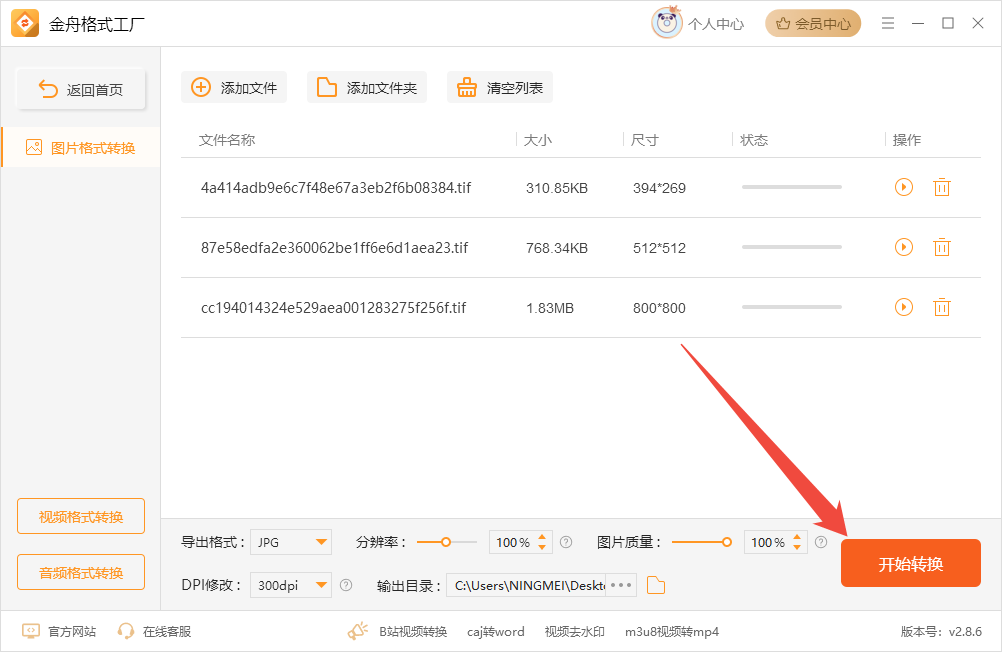The image size is (1002, 652).
Task: Decrease 图片质量 percentage with down arrow
Action: [797, 547]
